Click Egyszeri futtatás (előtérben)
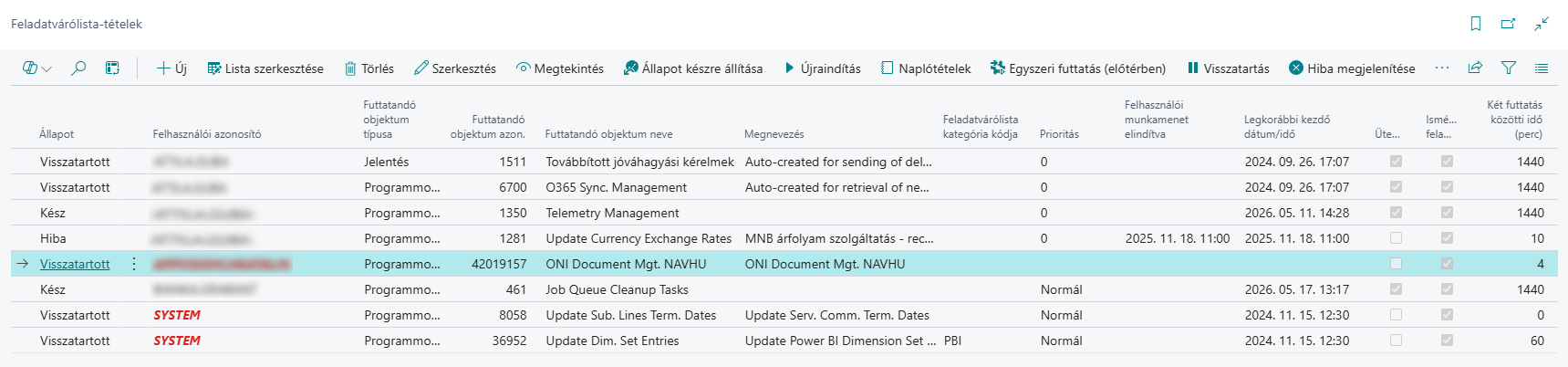1568x367 pixels. (1078, 68)
